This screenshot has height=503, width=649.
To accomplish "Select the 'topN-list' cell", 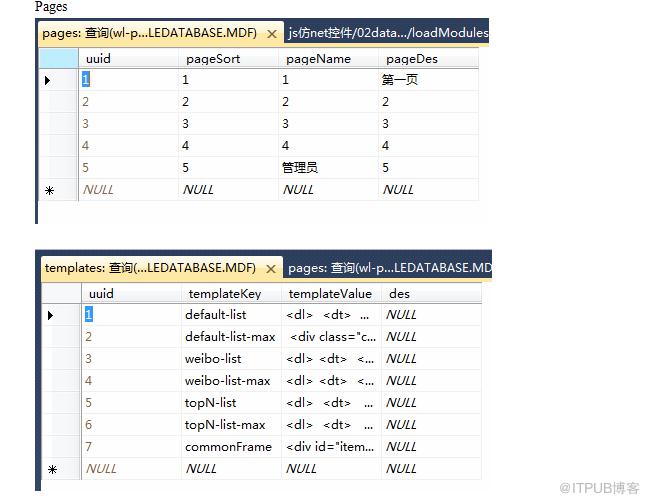I will [231, 403].
